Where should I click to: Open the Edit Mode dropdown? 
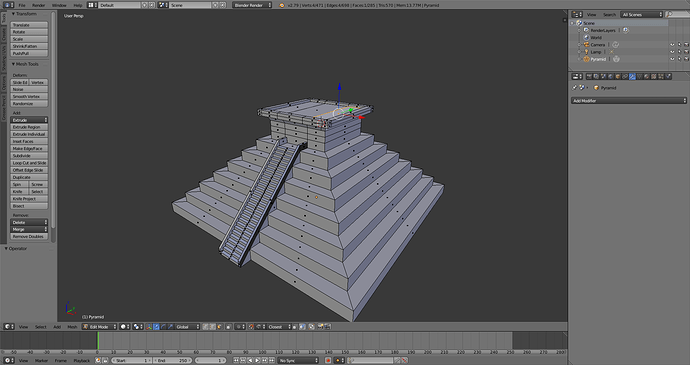click(100, 327)
